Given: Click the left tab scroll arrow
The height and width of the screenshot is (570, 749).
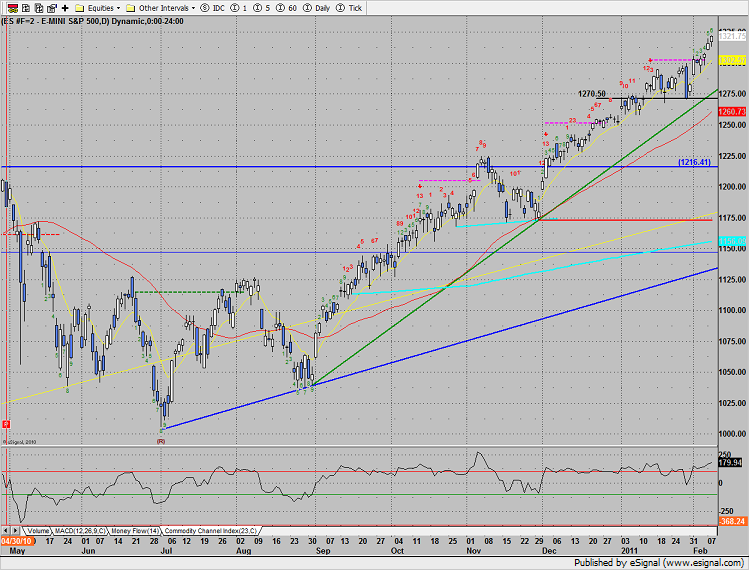Looking at the screenshot, I should point(6,530).
